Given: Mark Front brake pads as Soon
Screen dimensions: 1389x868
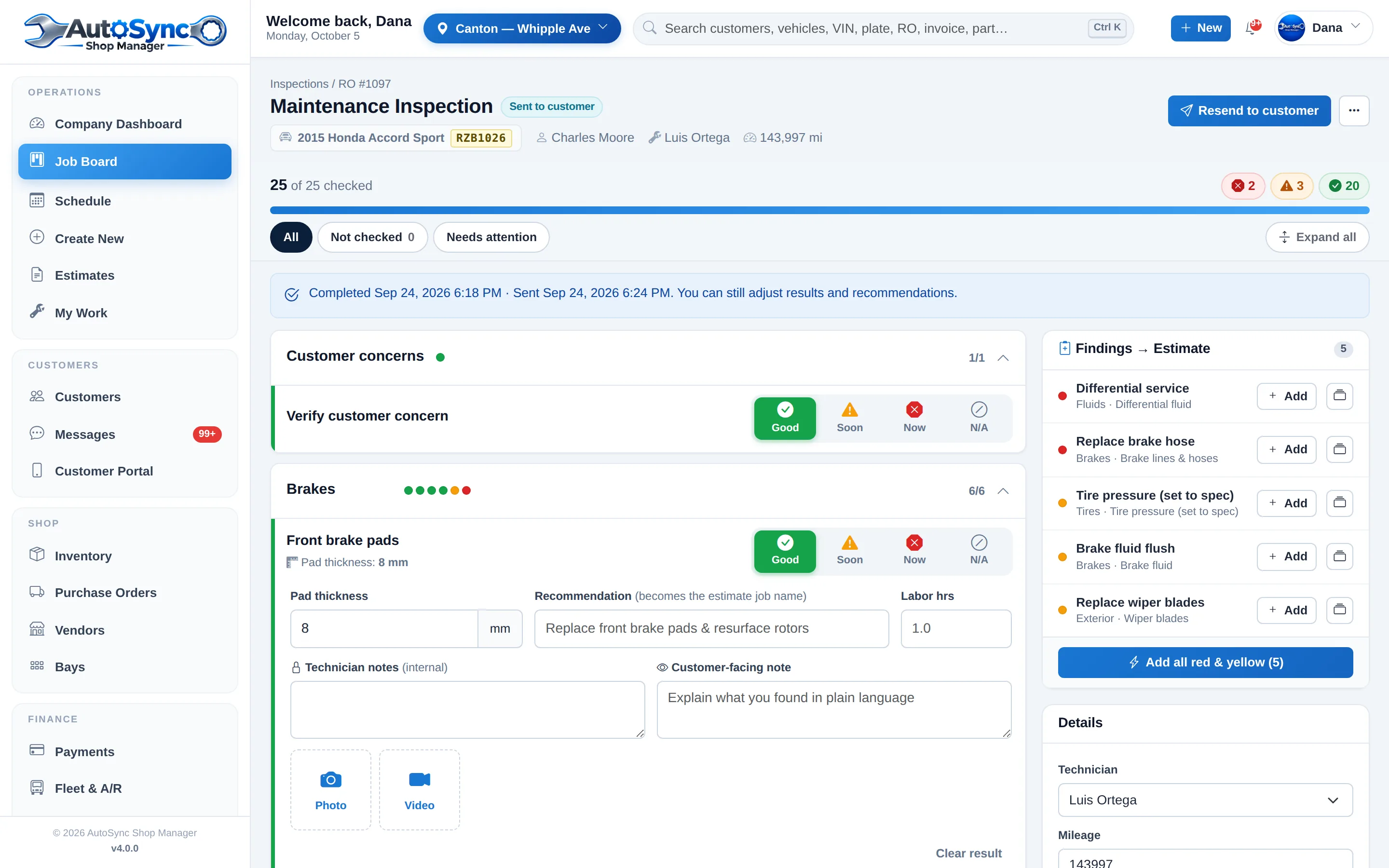Looking at the screenshot, I should point(849,551).
